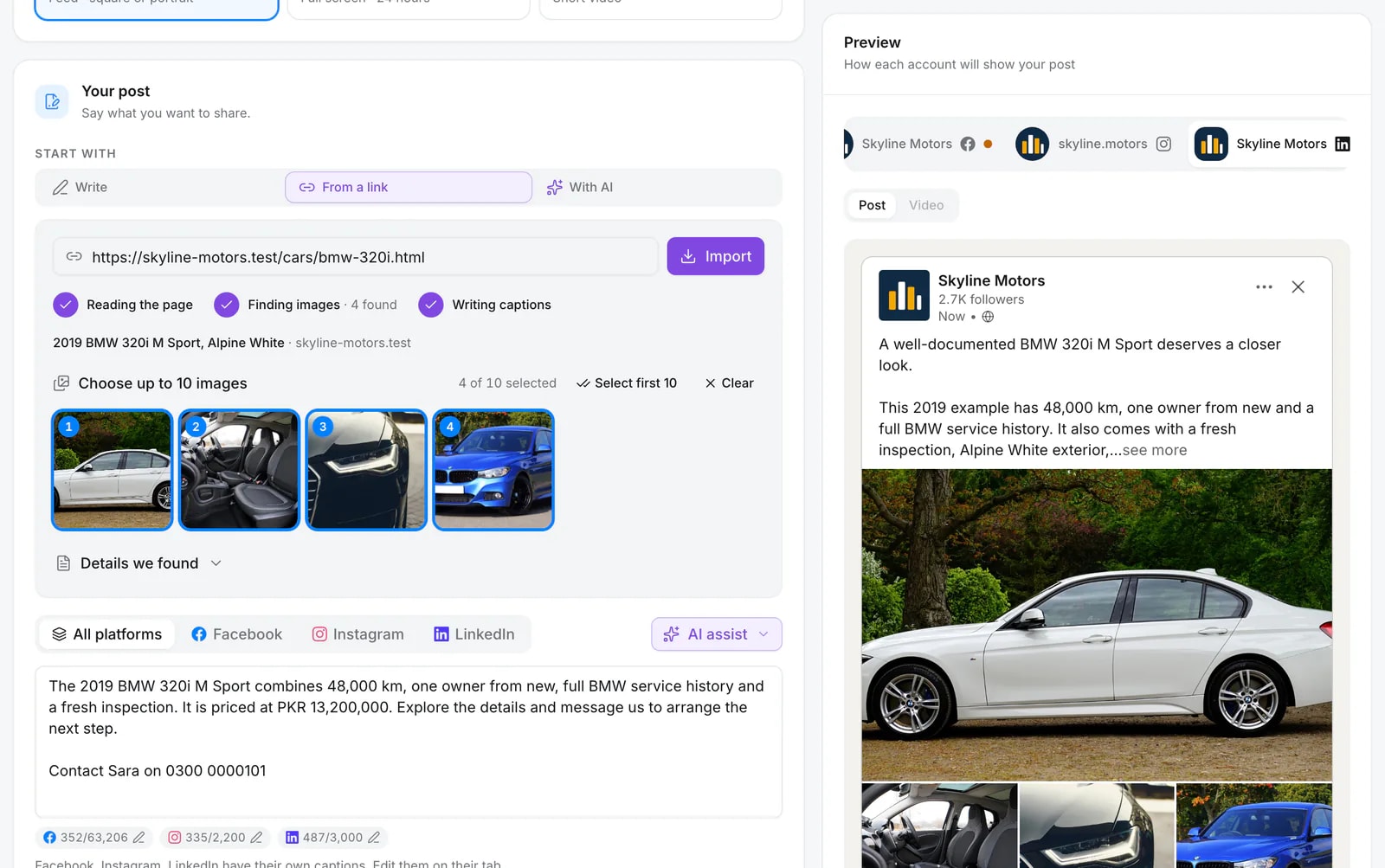
Task: Click the link icon in URL field
Action: pyautogui.click(x=74, y=257)
